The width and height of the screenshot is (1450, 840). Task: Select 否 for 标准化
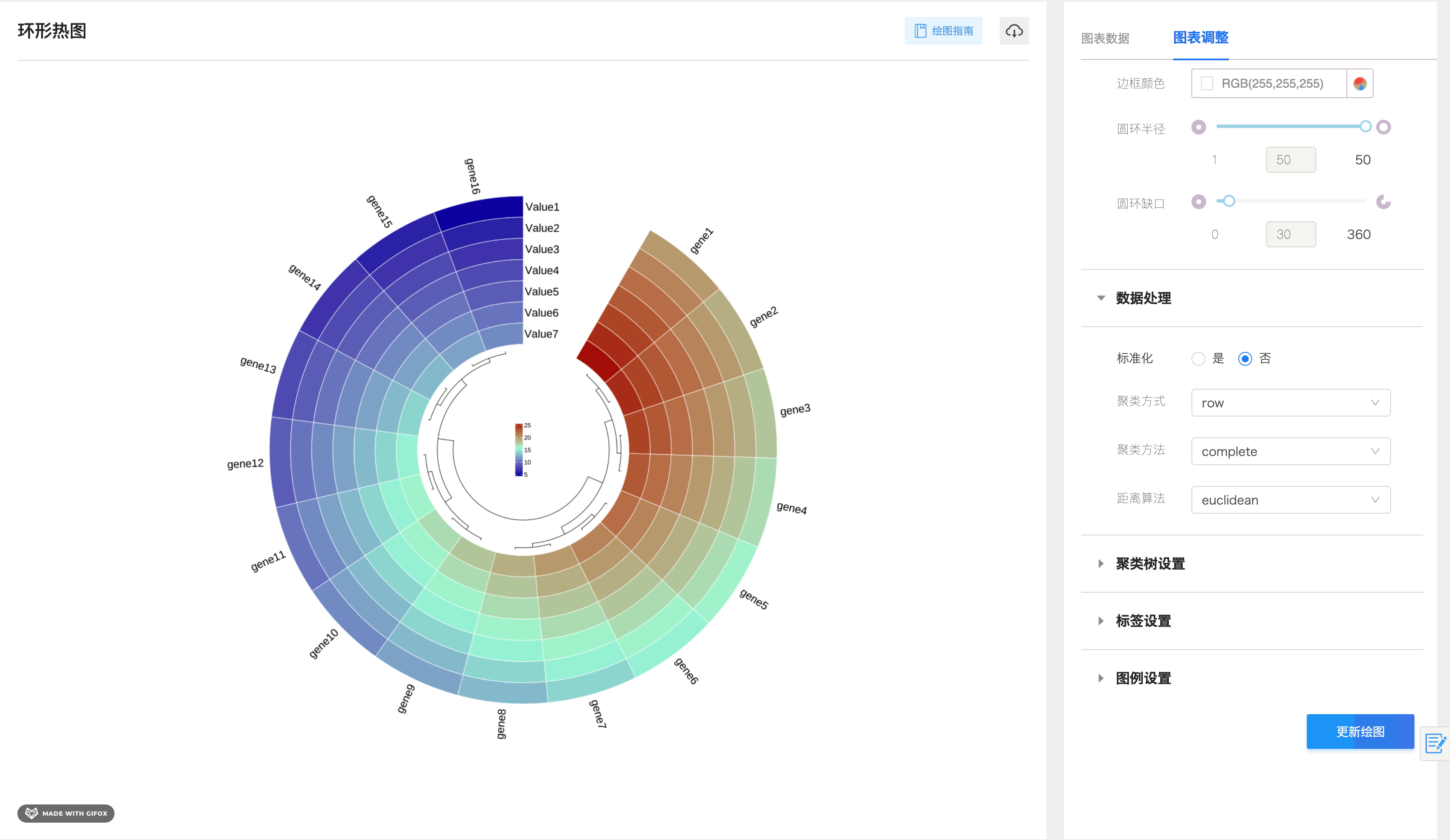(1245, 359)
